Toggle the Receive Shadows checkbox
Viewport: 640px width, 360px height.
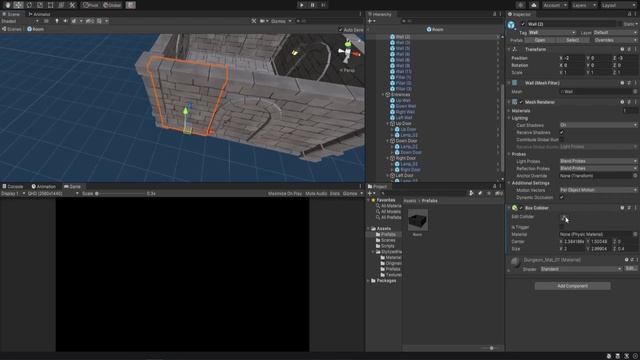tap(562, 133)
